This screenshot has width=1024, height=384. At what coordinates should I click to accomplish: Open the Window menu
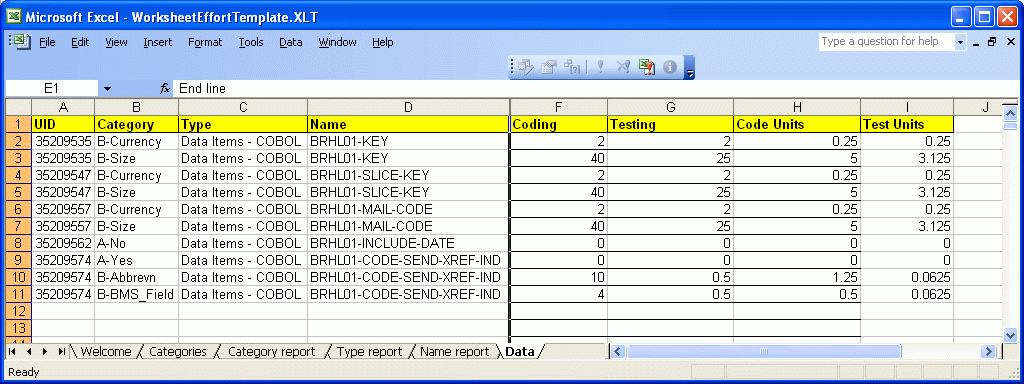coord(338,42)
